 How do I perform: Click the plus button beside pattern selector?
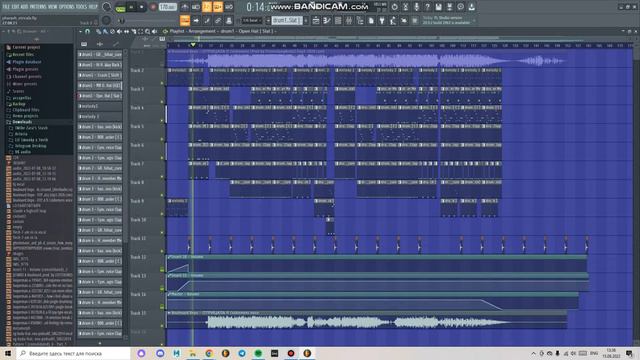point(306,20)
